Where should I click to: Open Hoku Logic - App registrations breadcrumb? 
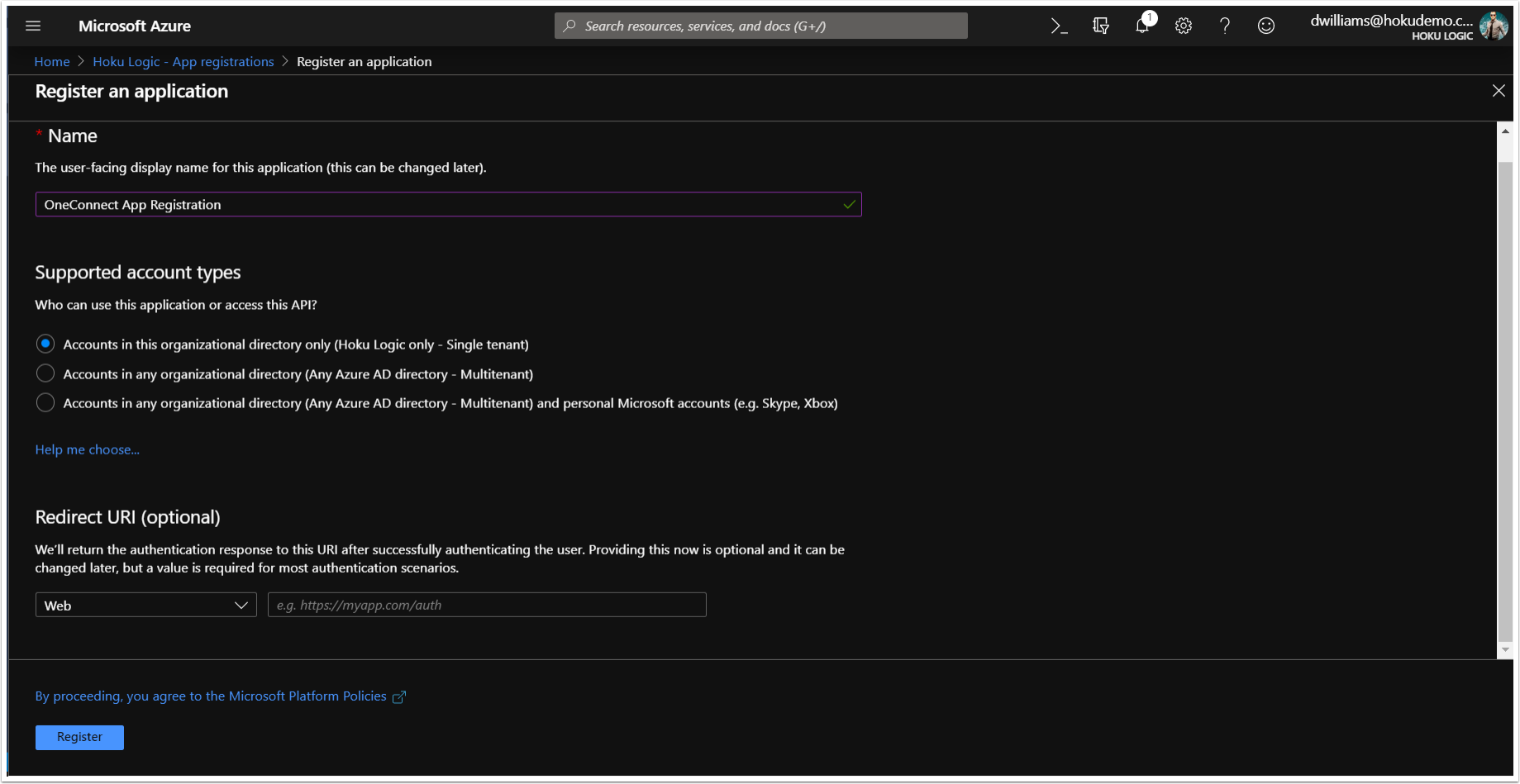pos(183,62)
